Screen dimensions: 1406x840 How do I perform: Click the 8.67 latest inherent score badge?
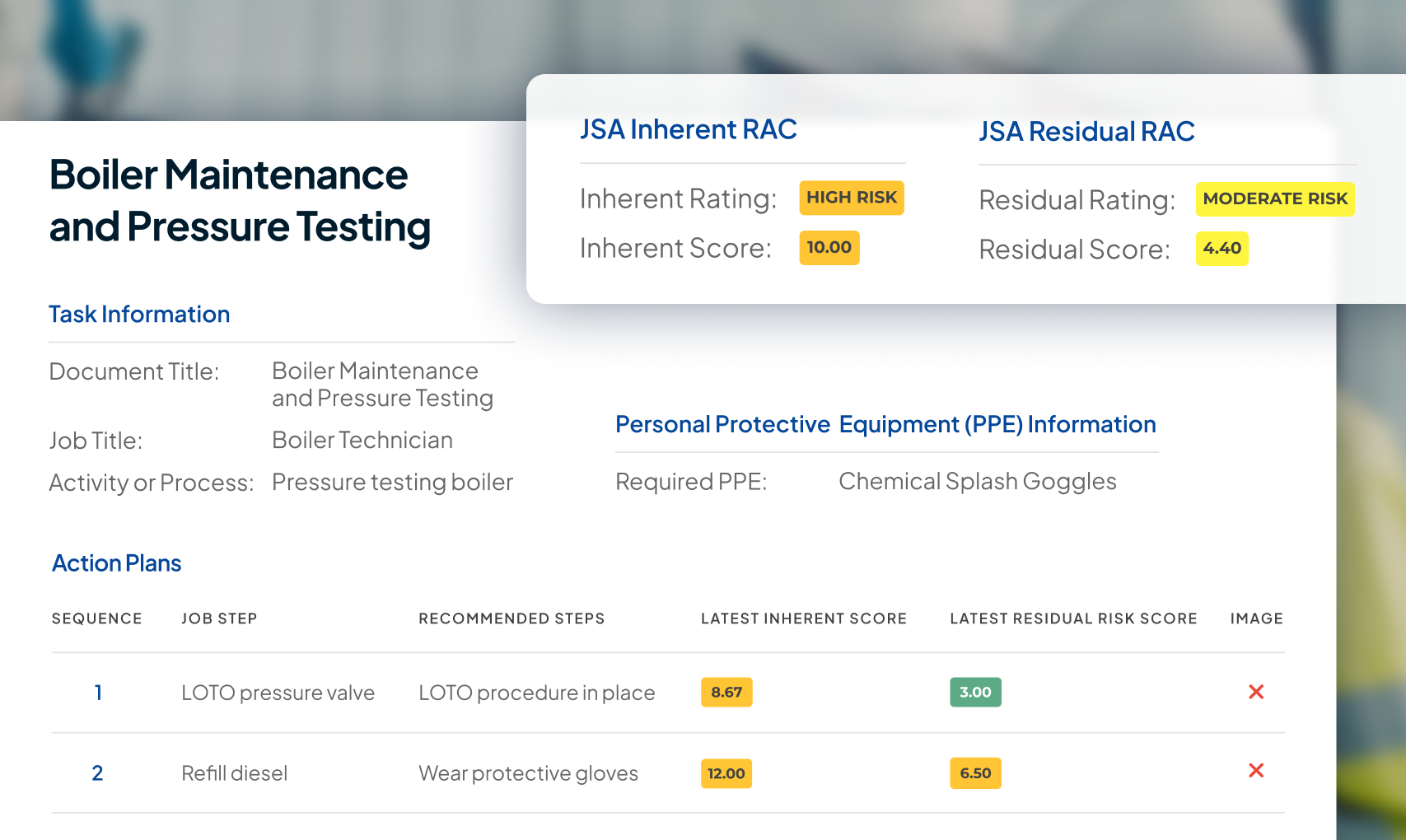726,693
